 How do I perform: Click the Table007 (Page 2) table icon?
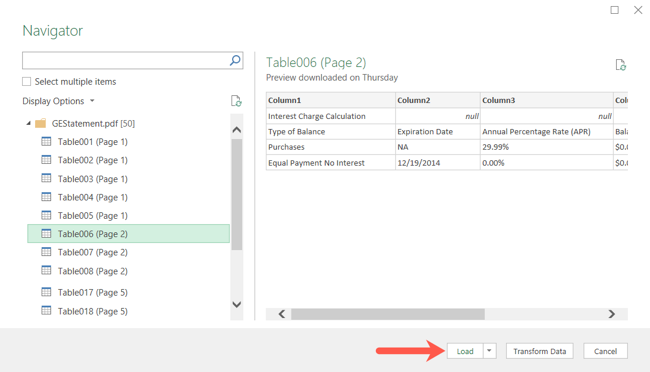[x=46, y=252]
